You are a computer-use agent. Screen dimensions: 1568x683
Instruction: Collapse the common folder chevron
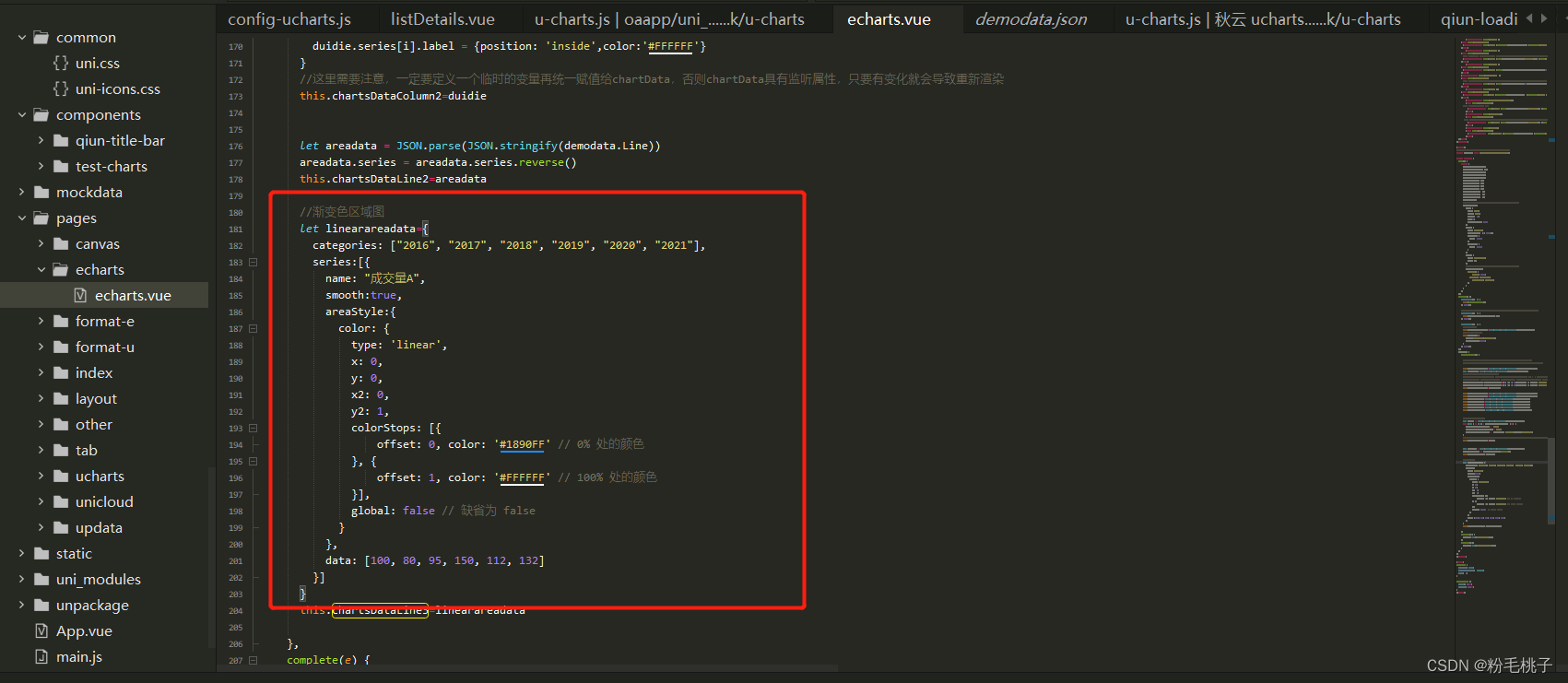click(22, 38)
